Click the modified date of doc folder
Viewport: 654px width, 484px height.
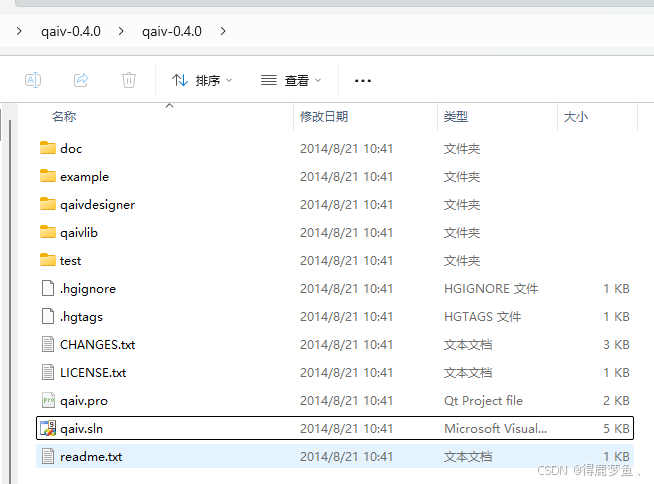[346, 149]
